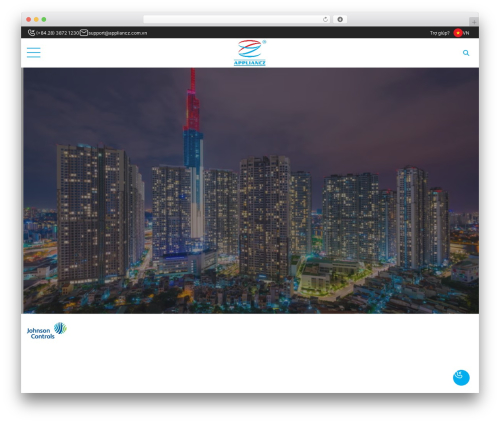Open a new browser tab with the plus button
This screenshot has width=500, height=423.
[474, 22]
